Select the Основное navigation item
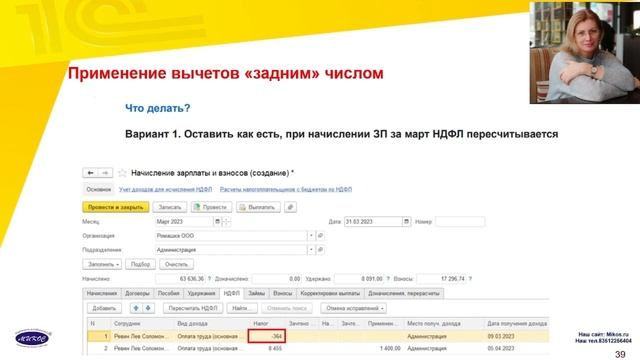The height and width of the screenshot is (360, 640). (98, 189)
